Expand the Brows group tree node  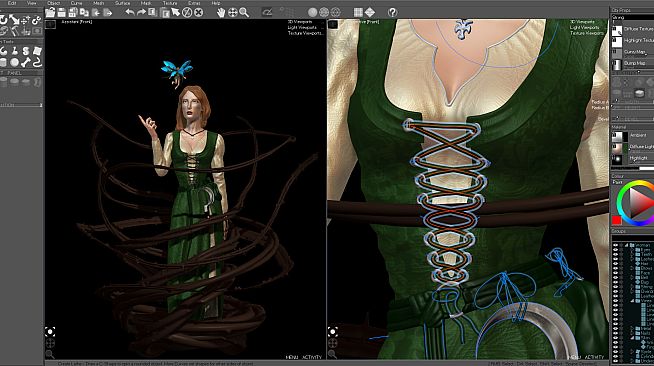pyautogui.click(x=632, y=268)
